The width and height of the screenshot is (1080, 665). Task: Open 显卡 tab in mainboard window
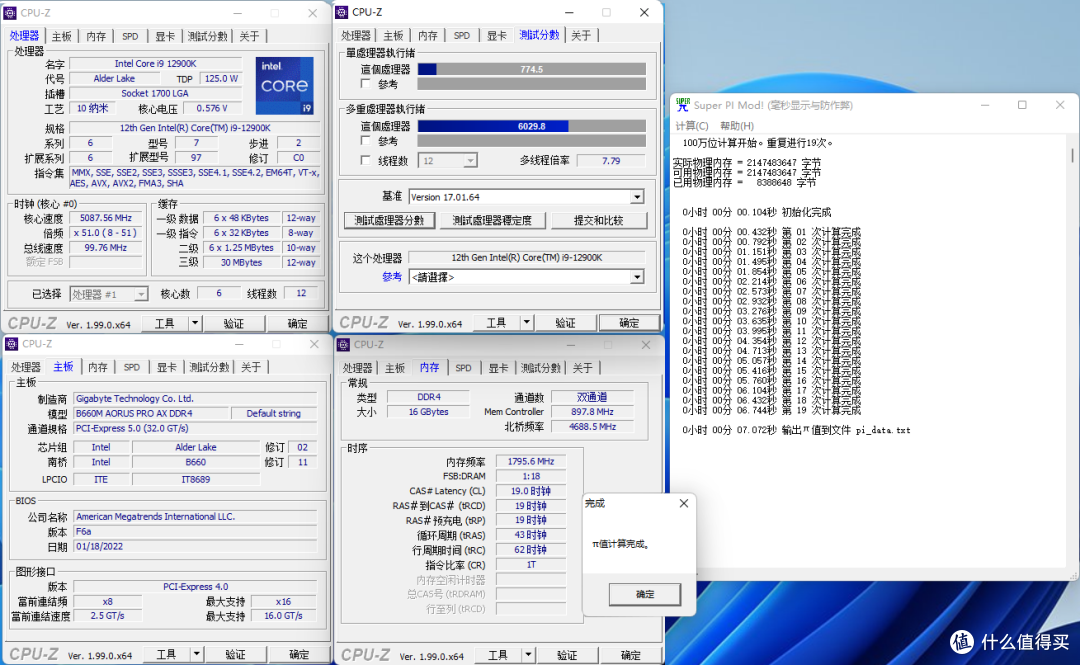click(166, 367)
